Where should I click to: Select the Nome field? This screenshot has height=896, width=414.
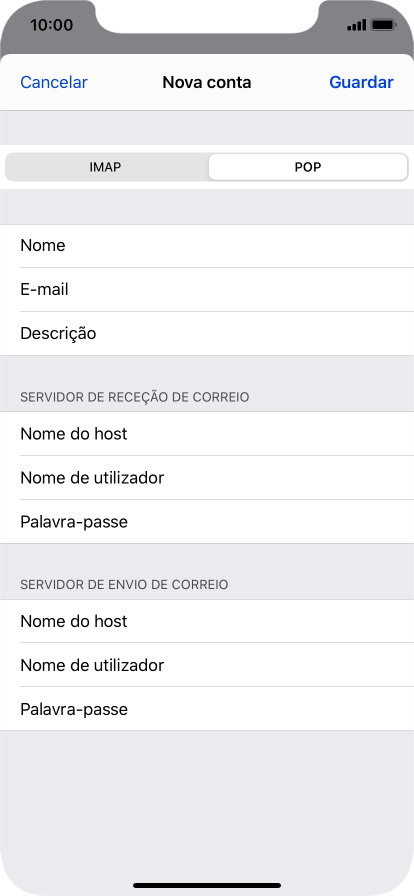[207, 246]
